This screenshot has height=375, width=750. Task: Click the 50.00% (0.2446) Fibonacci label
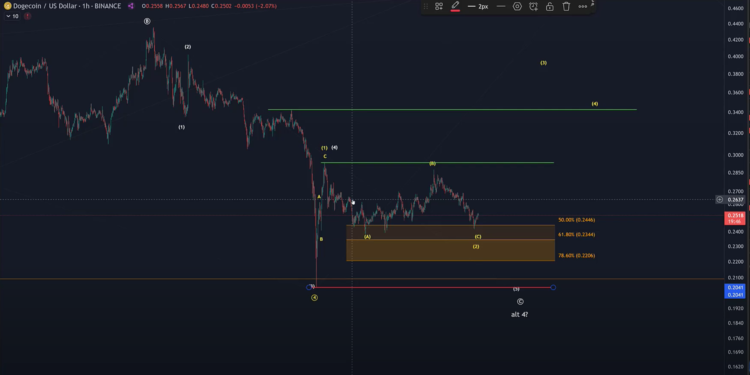[x=576, y=220]
